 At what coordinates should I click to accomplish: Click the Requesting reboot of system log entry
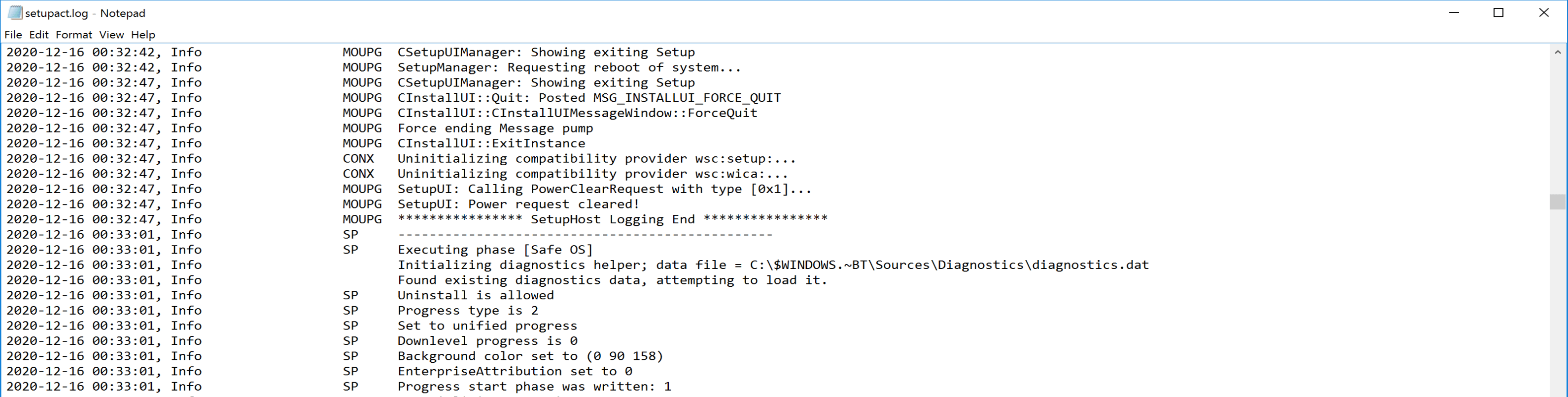tap(569, 67)
